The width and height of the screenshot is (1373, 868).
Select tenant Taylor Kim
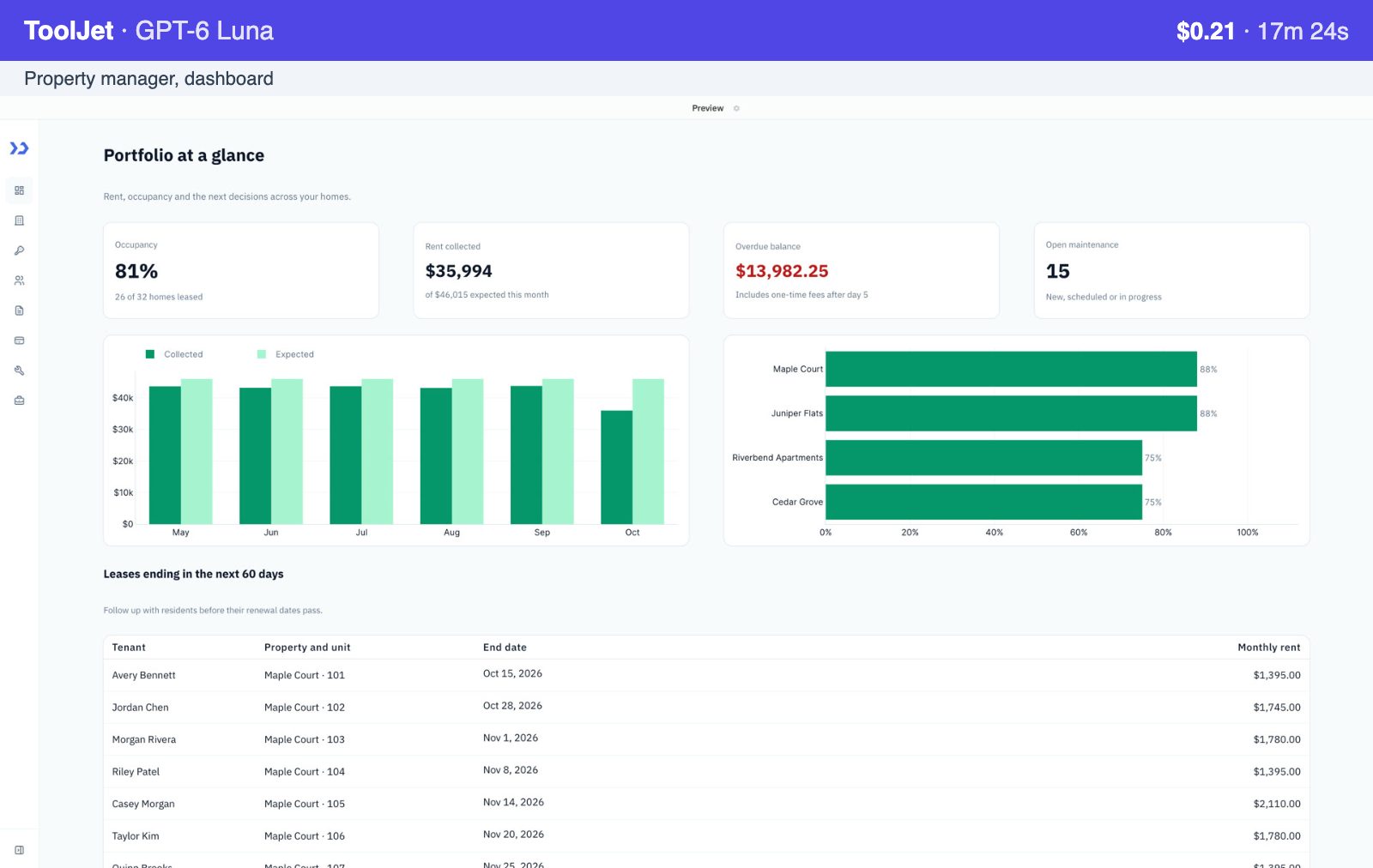(x=136, y=836)
